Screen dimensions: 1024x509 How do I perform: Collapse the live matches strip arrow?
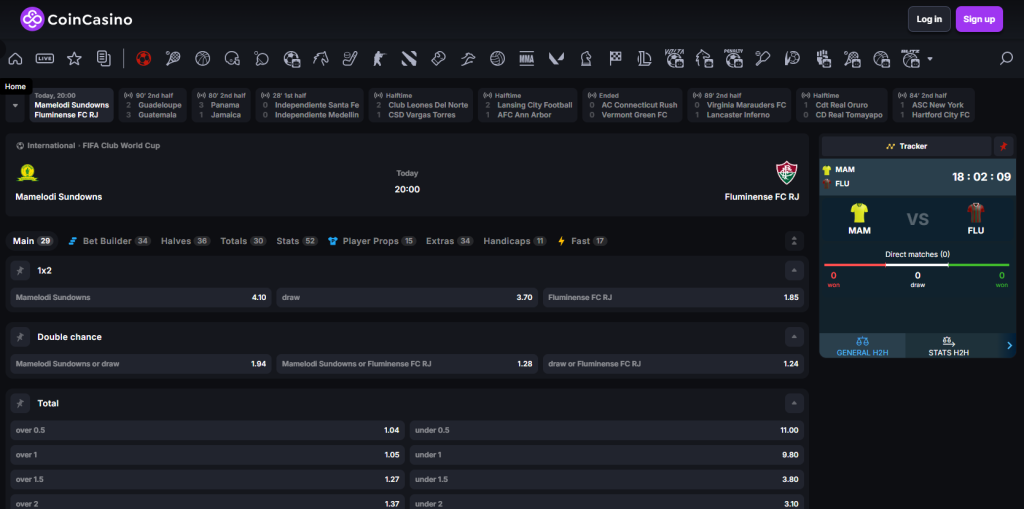pos(15,105)
